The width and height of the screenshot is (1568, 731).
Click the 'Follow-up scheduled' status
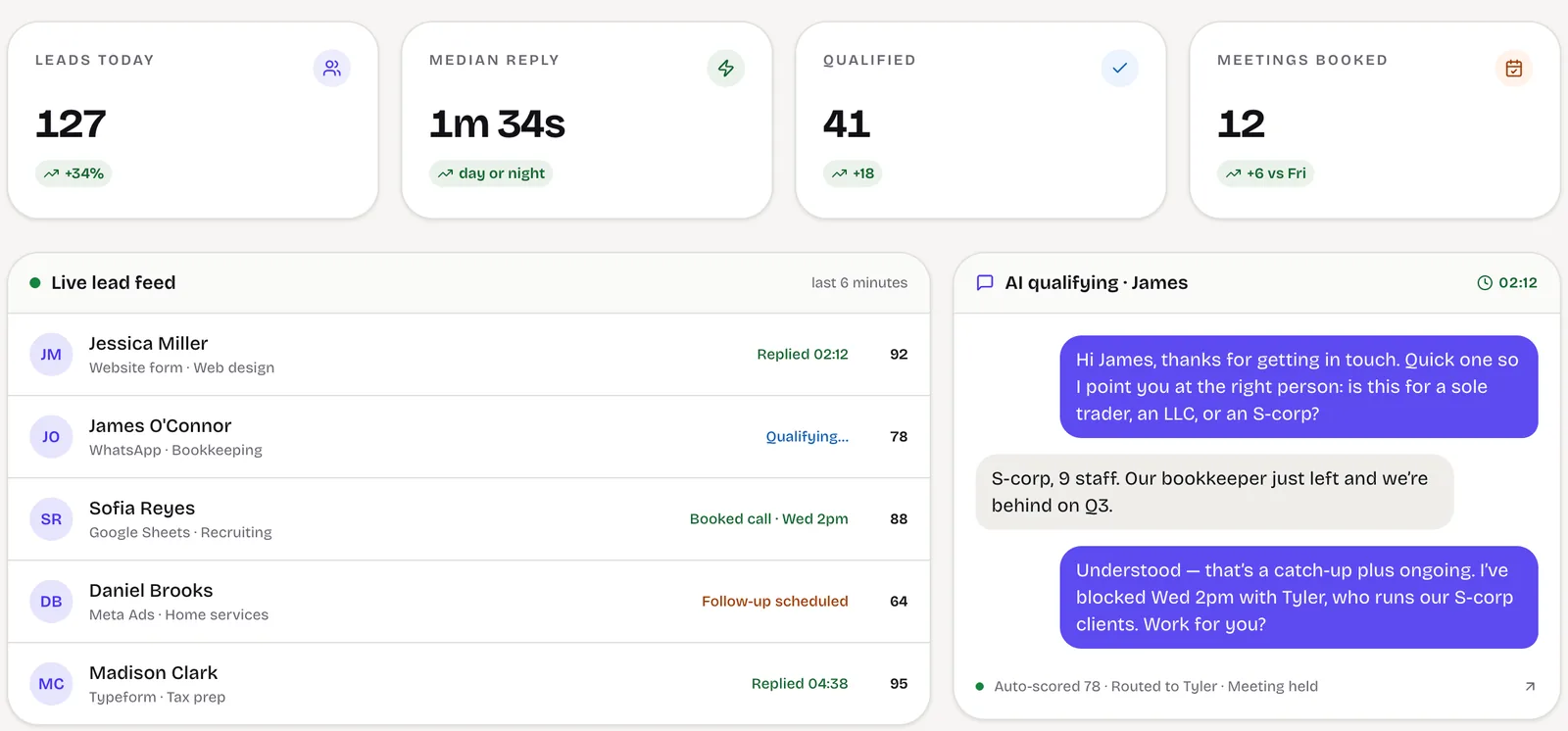click(775, 602)
